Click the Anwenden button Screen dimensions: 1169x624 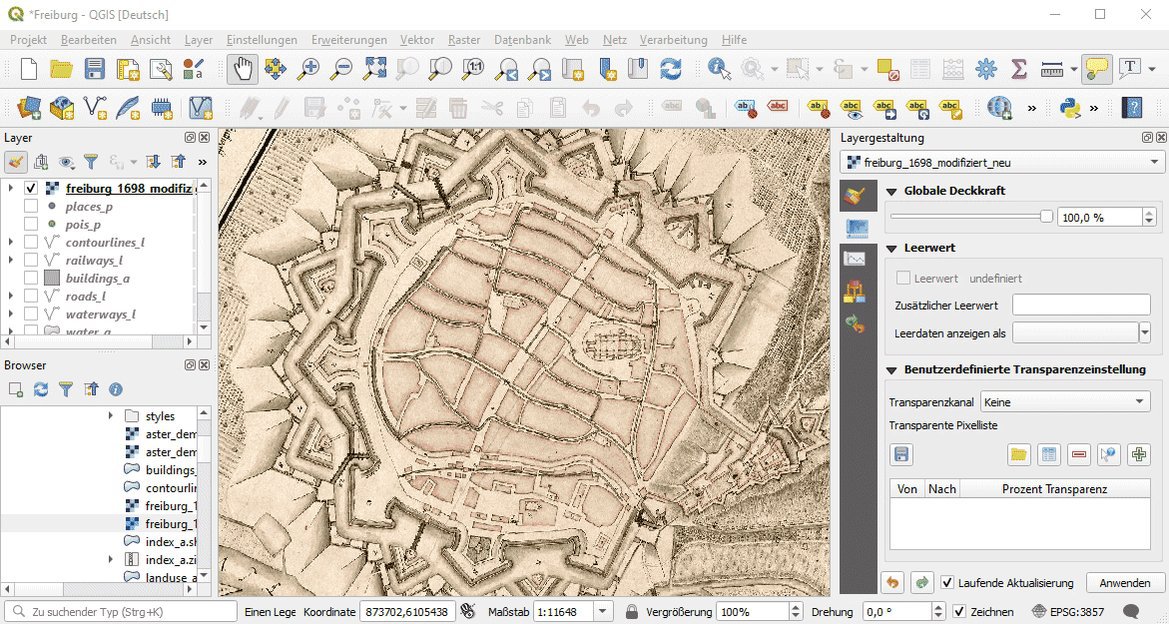1125,583
